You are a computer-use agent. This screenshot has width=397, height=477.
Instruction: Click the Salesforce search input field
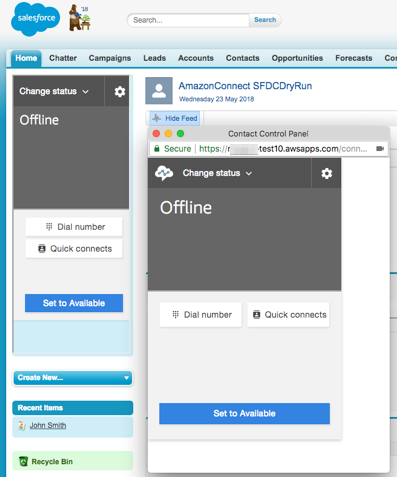pos(188,20)
